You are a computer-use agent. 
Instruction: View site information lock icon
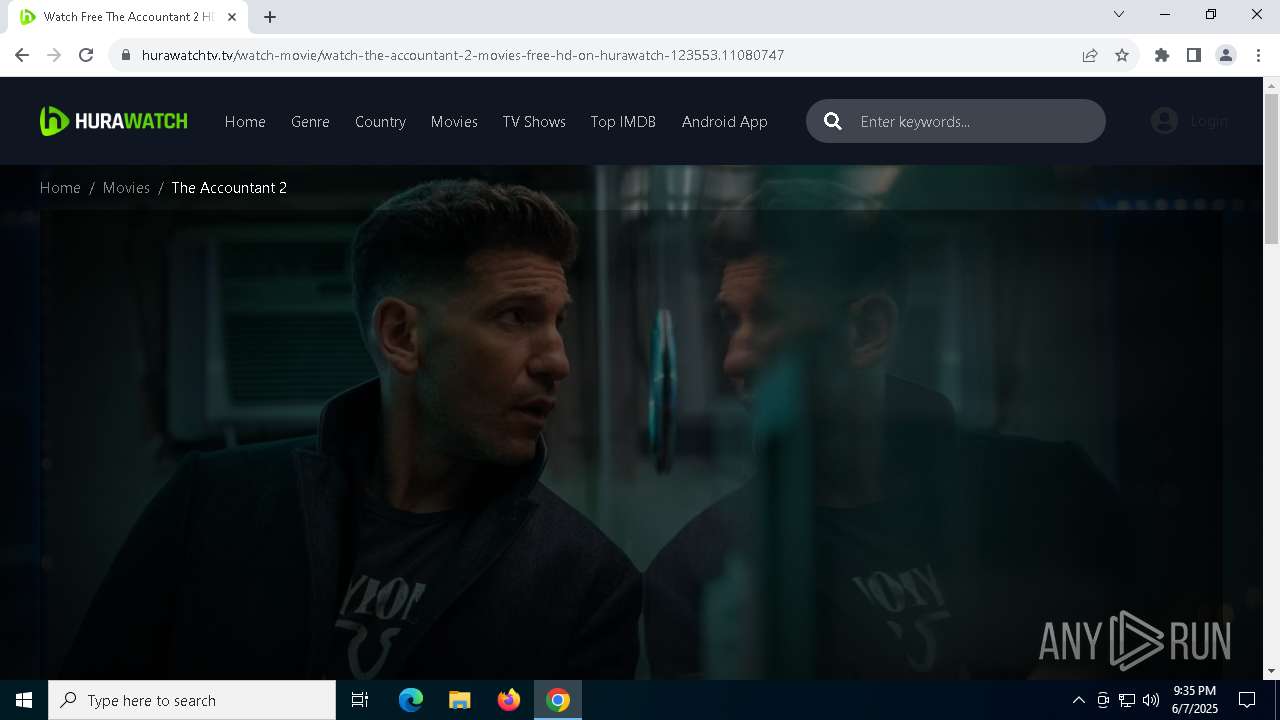click(126, 55)
